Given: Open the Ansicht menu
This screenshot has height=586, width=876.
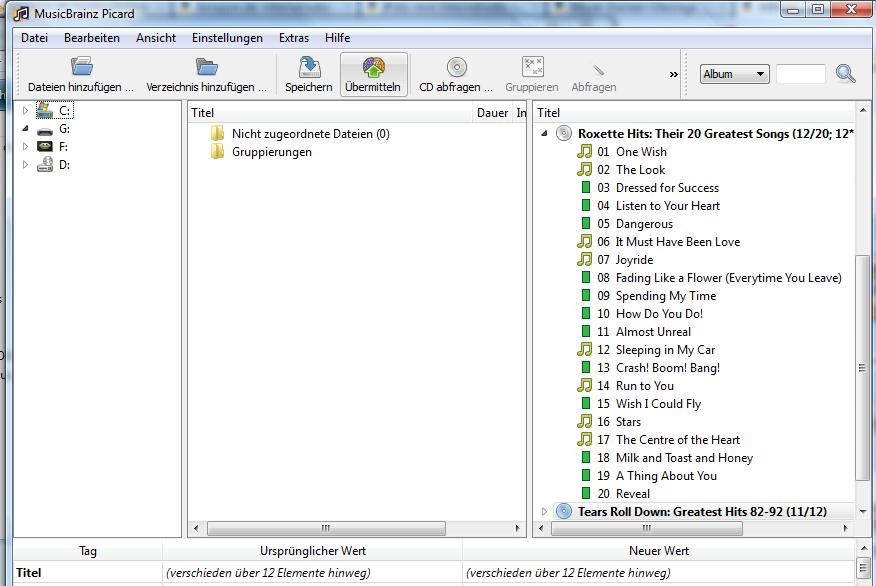Looking at the screenshot, I should [x=156, y=37].
